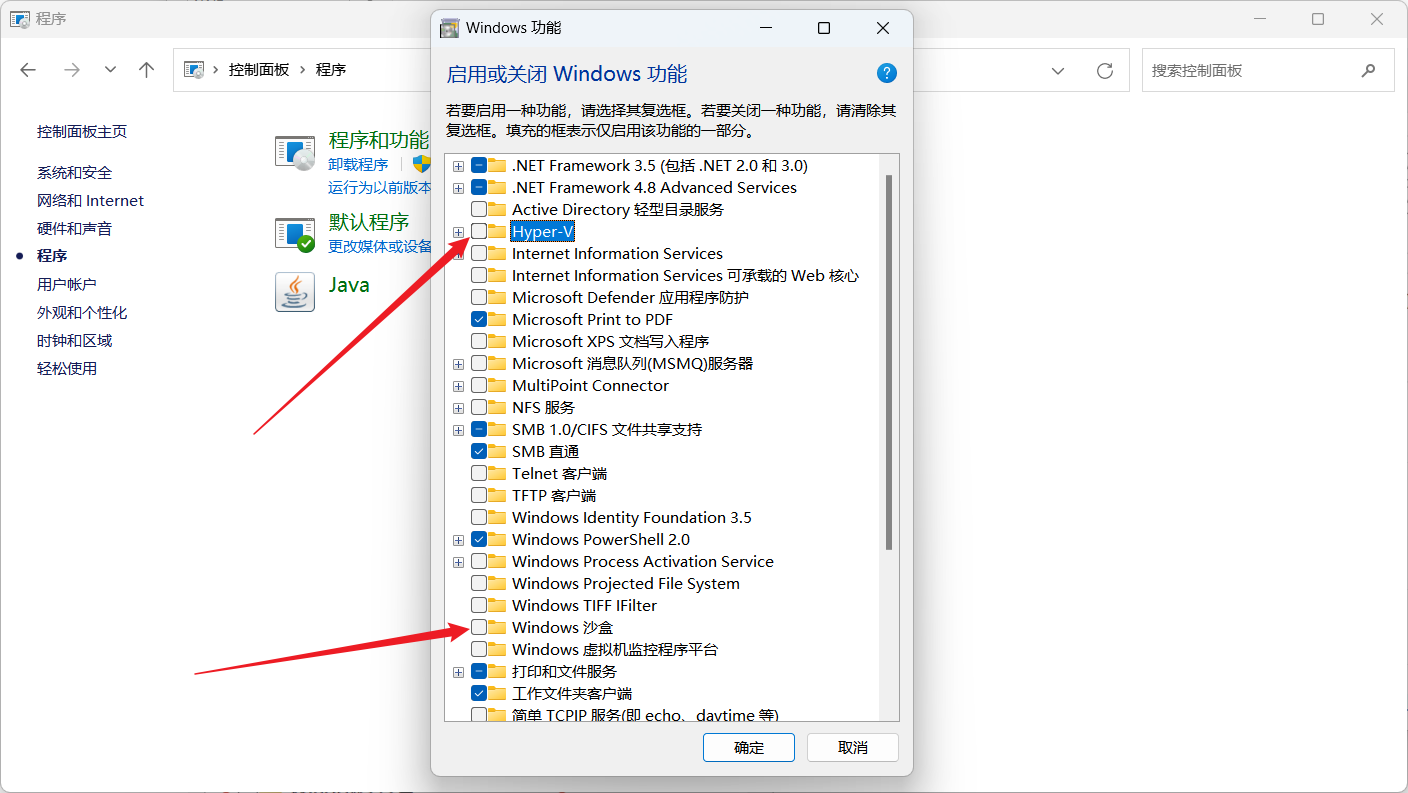Expand the MultiPoint Connector node
This screenshot has height=793, width=1408.
coord(458,386)
